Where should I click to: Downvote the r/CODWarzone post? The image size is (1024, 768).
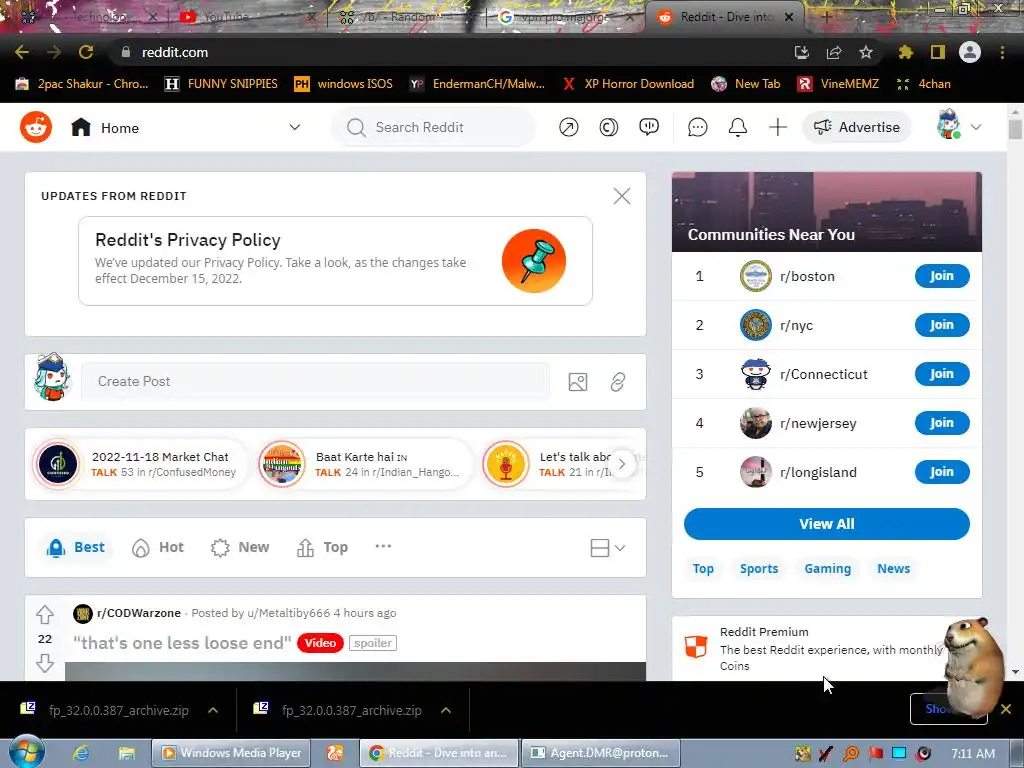44,664
